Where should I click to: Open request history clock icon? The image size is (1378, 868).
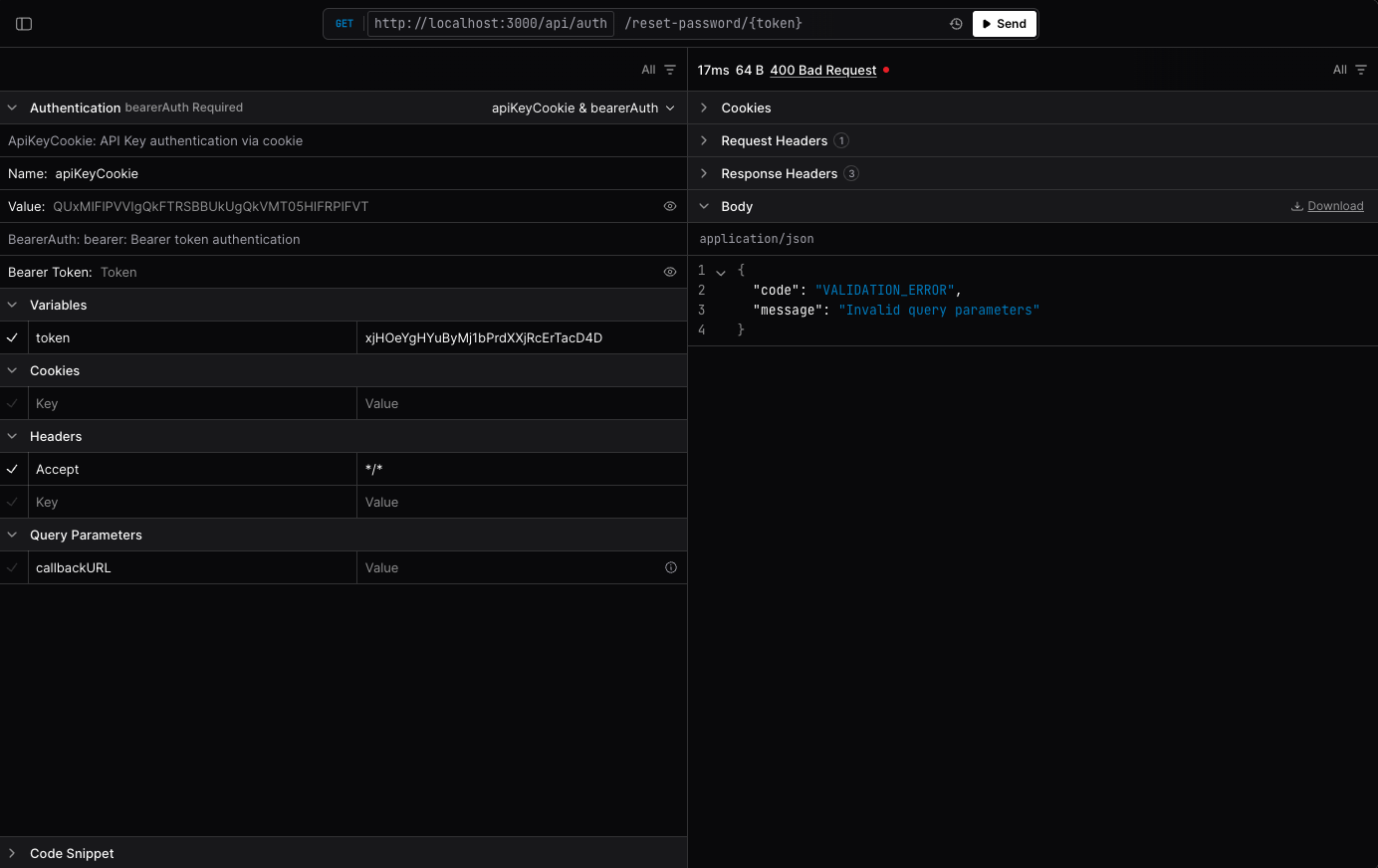[956, 24]
